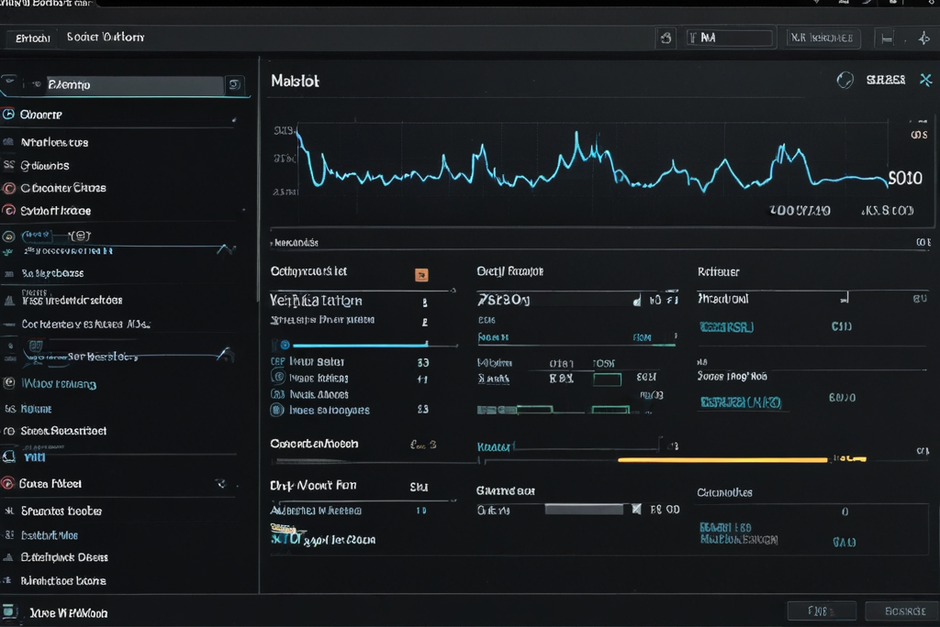Expand the Cloeerte section chevron
Viewport: 940px width, 627px height.
[x=234, y=120]
